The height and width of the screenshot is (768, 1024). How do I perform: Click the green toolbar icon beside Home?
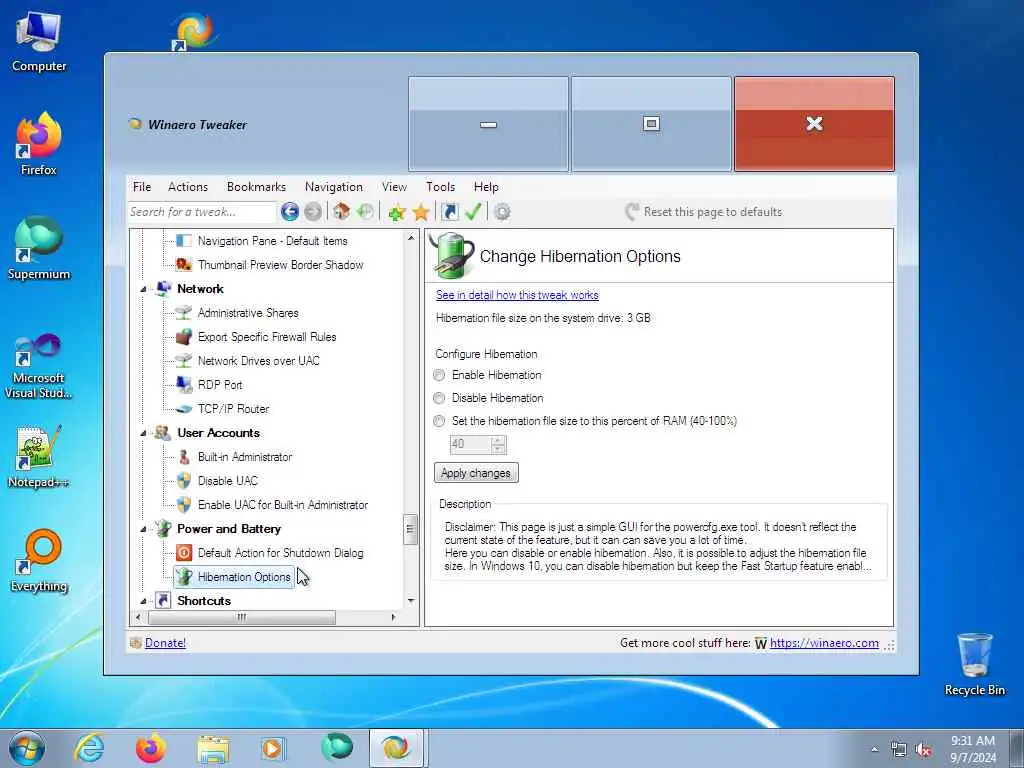pyautogui.click(x=365, y=212)
